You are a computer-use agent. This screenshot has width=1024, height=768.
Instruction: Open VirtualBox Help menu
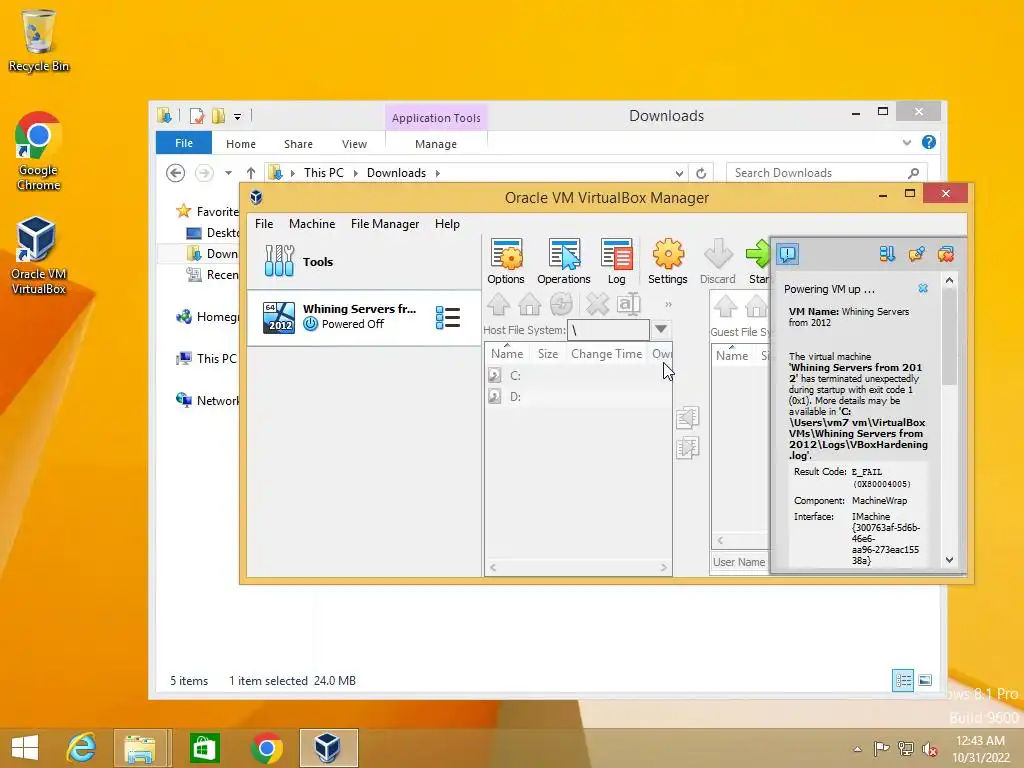click(447, 223)
